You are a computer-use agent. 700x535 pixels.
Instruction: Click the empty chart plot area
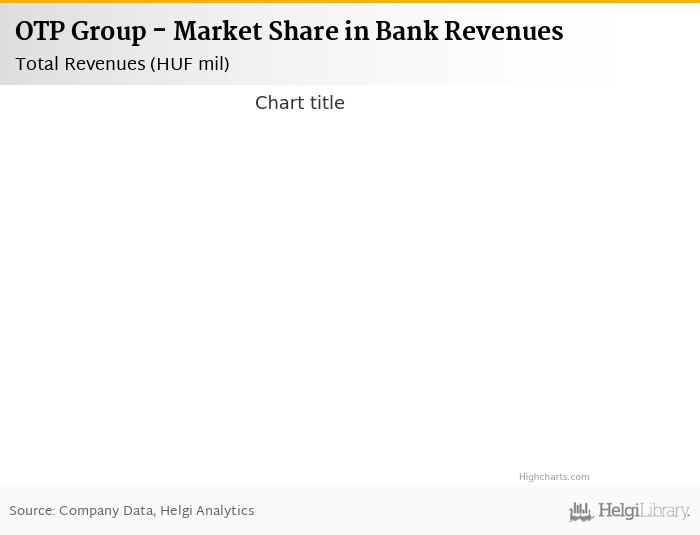tap(300, 290)
